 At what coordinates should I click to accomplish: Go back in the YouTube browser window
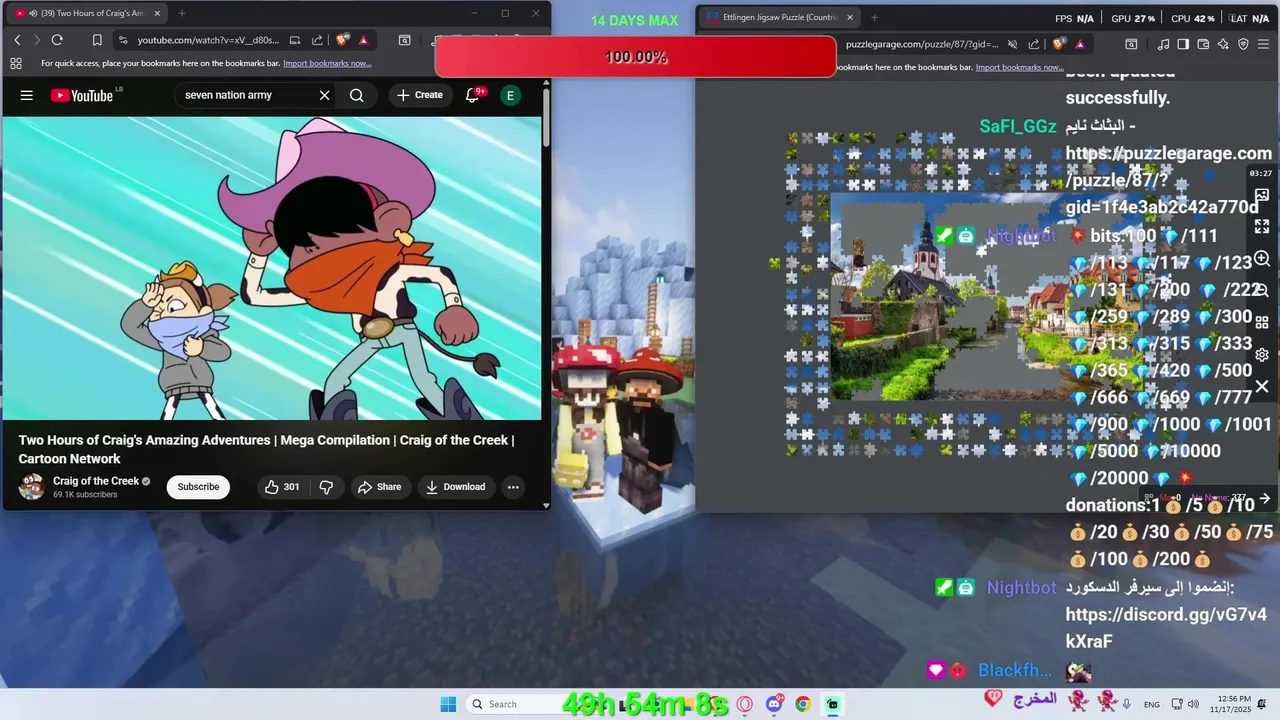[17, 40]
